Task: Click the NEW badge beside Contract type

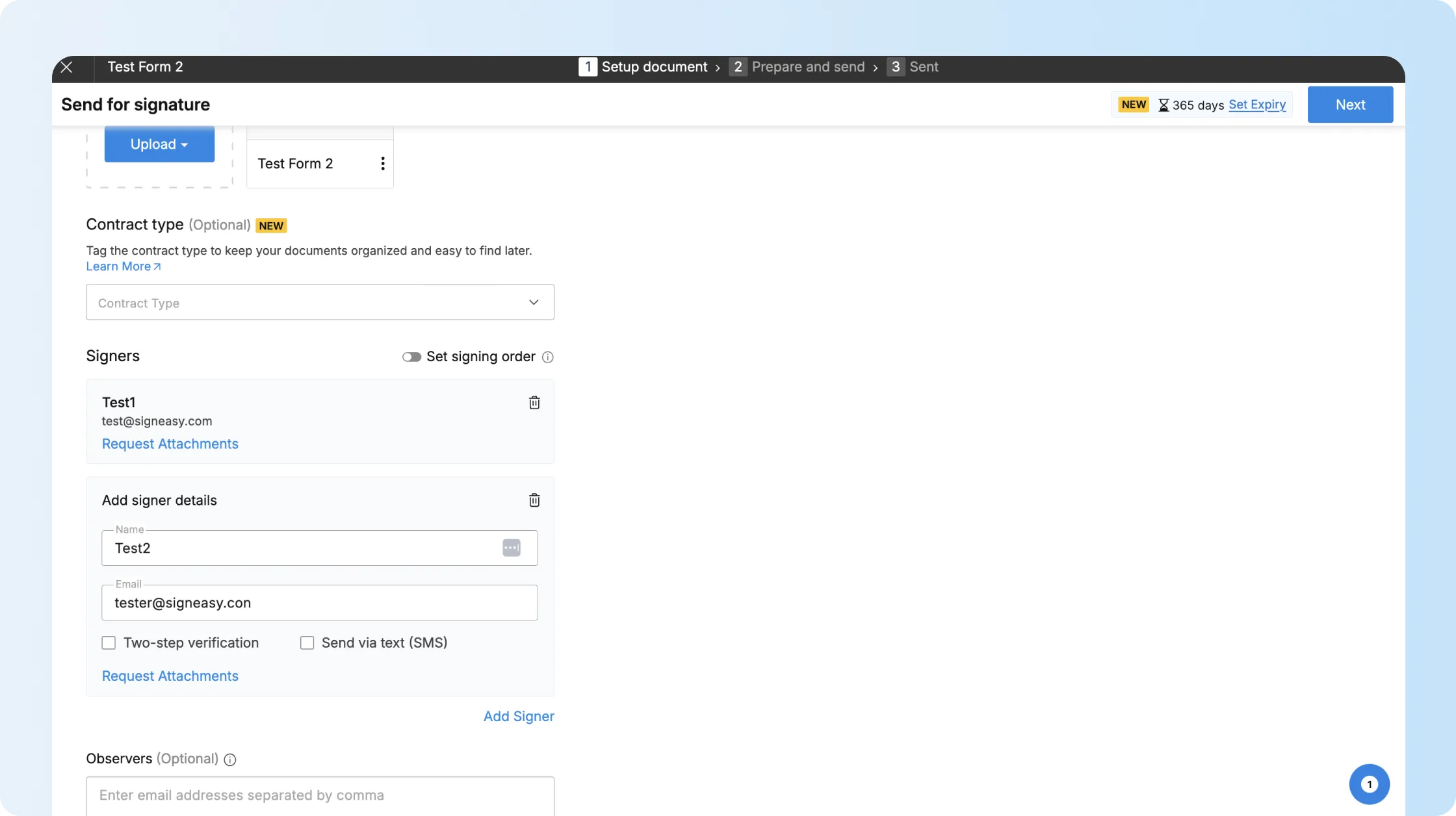Action: (x=271, y=225)
